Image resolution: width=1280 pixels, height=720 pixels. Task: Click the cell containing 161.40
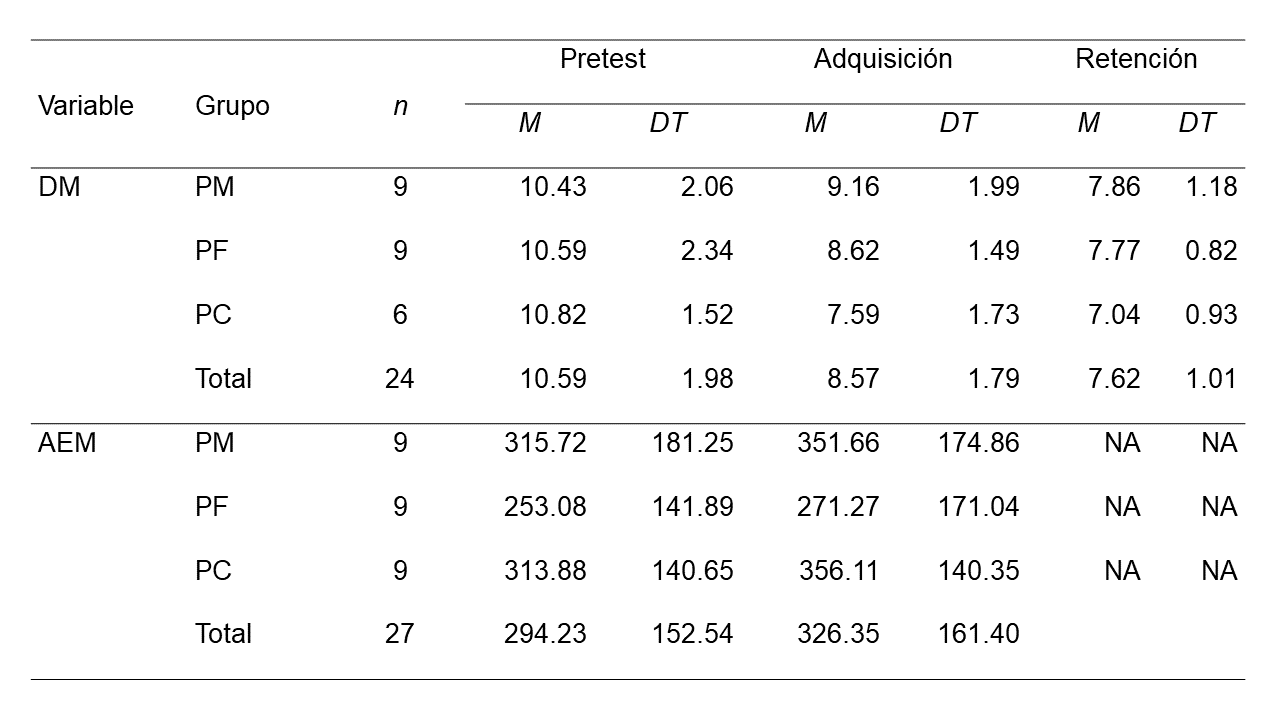[x=978, y=634]
